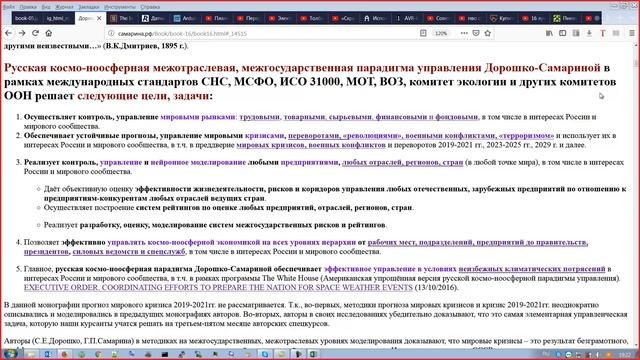The height and width of the screenshot is (360, 640).
Task: Toggle the sidebar panel icon
Action: coord(562,33)
